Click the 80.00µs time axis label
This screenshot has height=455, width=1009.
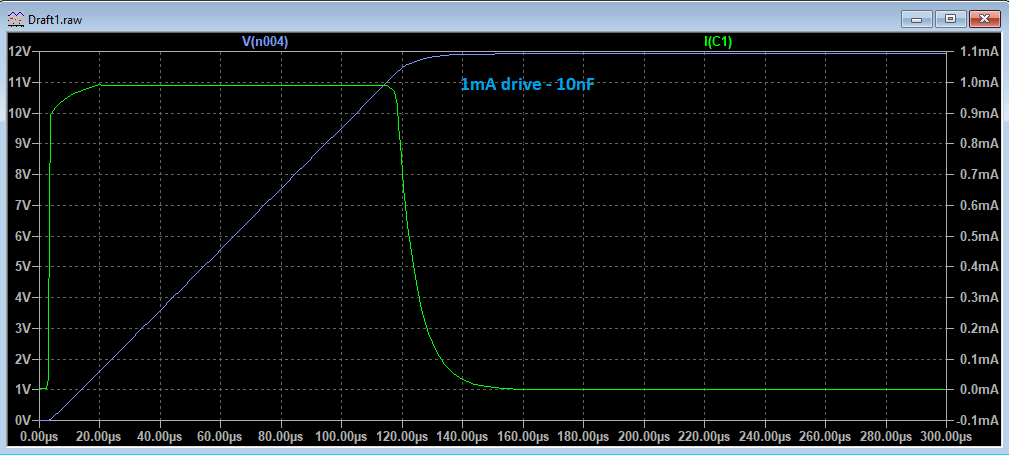(x=281, y=437)
